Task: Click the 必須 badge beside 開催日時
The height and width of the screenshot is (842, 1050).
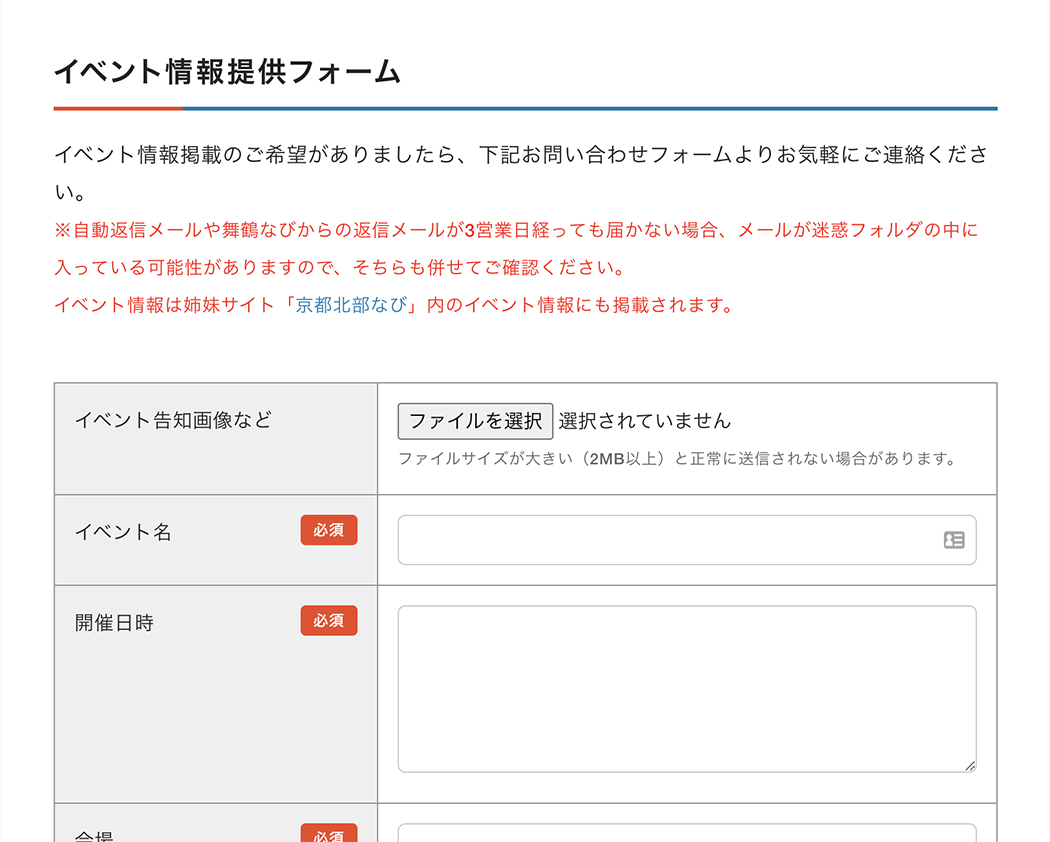Action: point(328,621)
